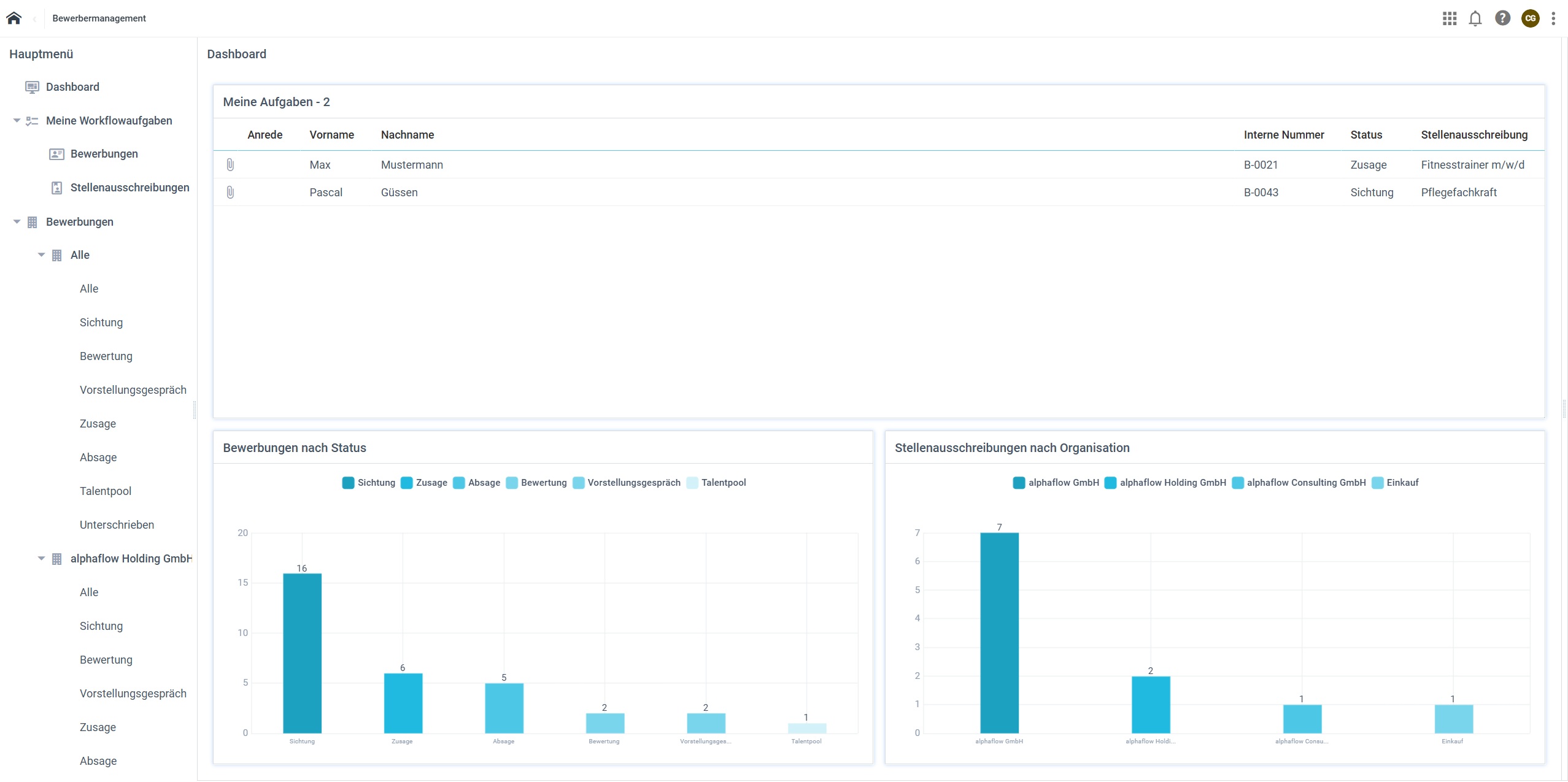Viewport: 1568px width, 782px height.
Task: Open the apps grid menu
Action: (1449, 18)
